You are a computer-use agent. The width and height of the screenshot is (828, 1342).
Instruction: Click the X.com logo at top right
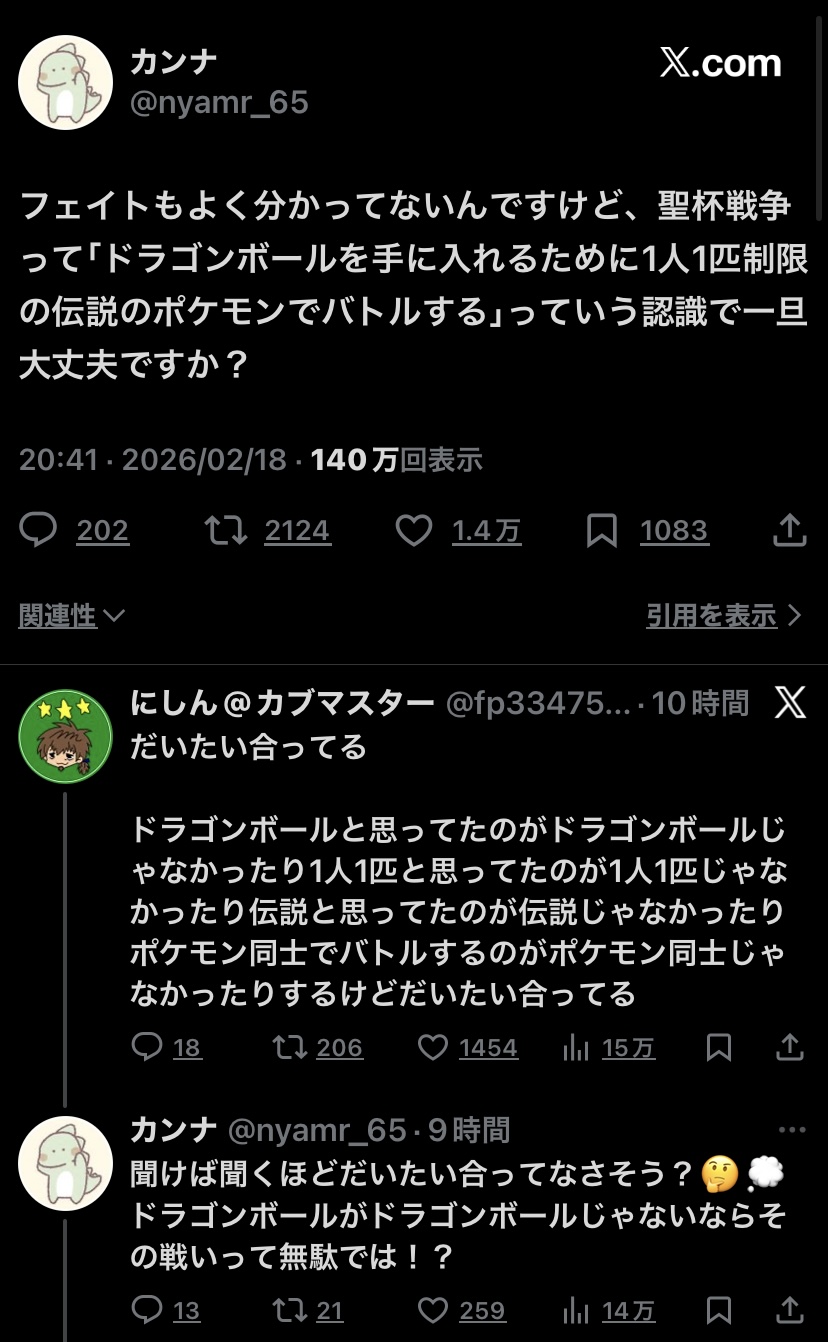coord(720,64)
